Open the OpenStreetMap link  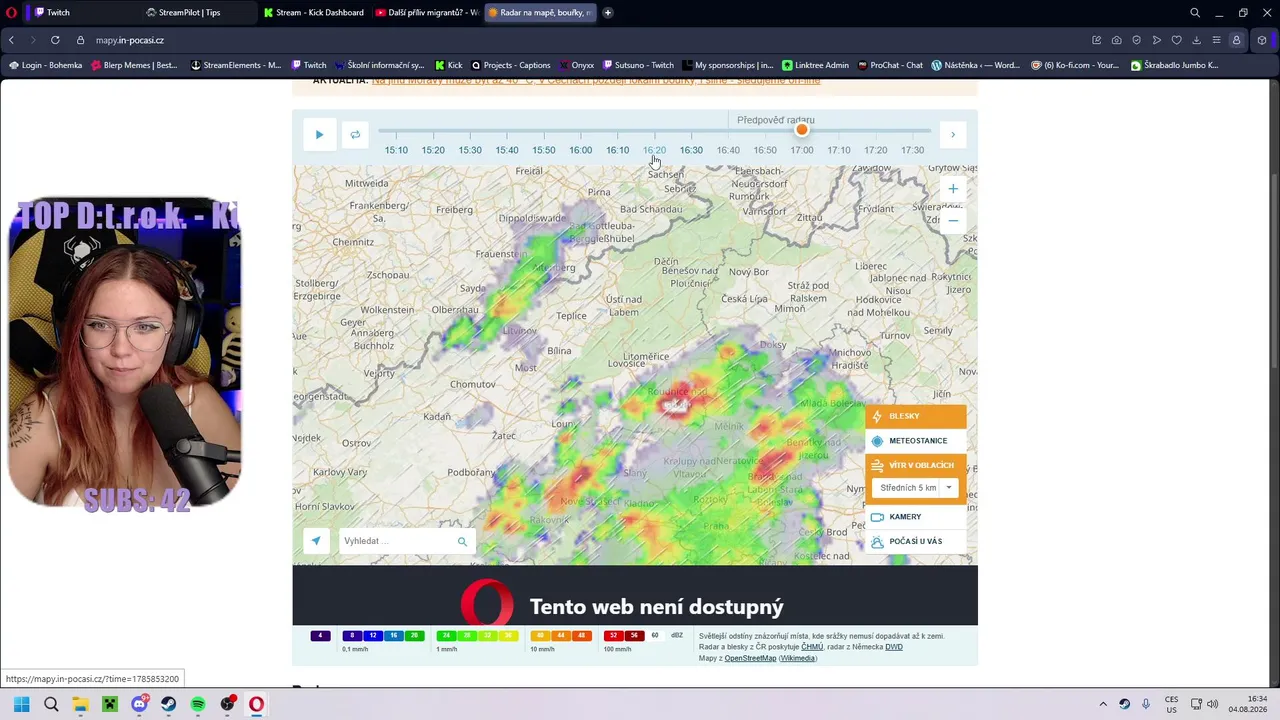(750, 658)
